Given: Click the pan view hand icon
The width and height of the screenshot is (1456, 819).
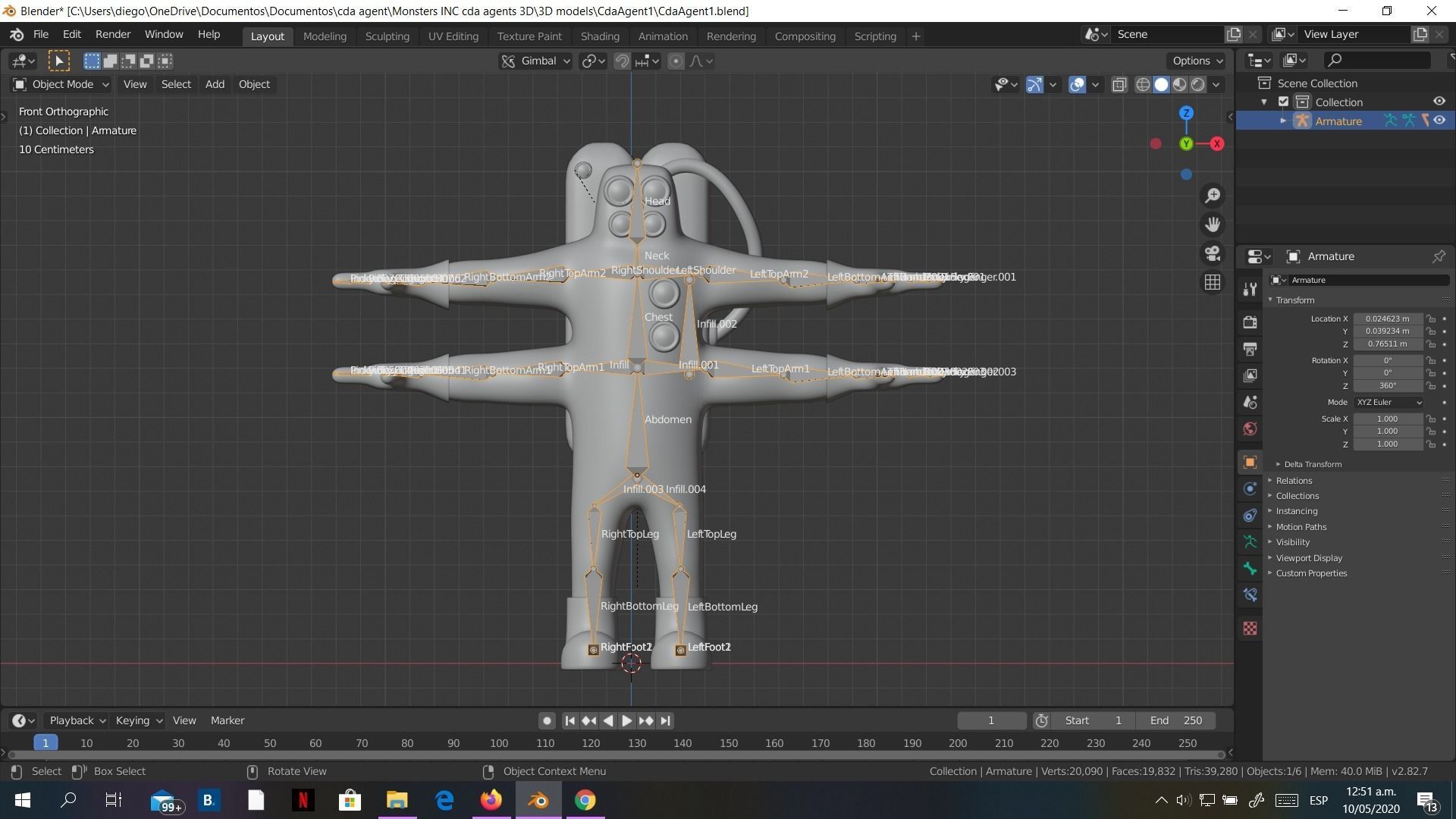Looking at the screenshot, I should (x=1213, y=224).
